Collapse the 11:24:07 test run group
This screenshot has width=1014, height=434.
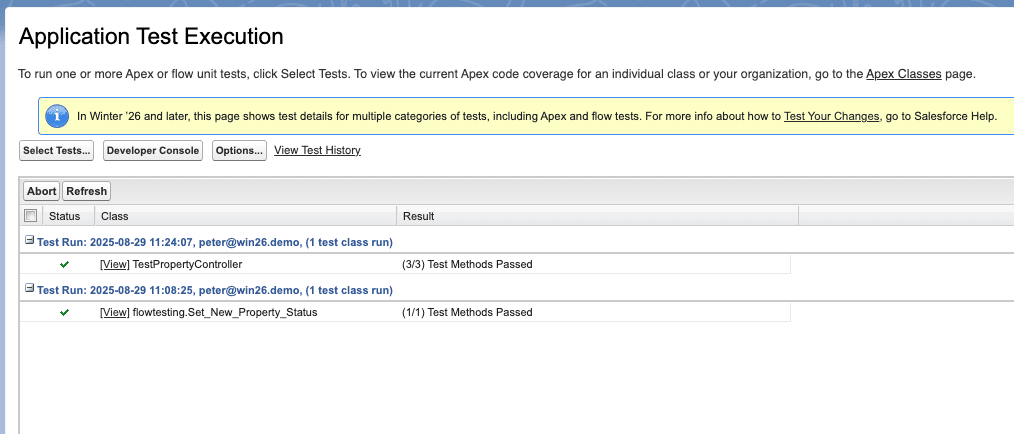click(29, 242)
